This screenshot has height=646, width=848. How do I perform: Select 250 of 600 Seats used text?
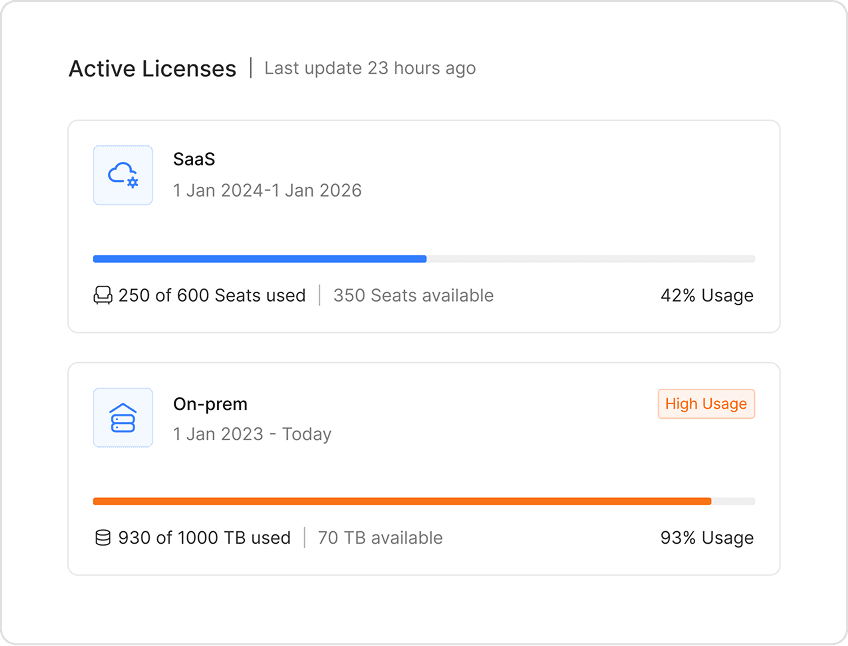[211, 295]
